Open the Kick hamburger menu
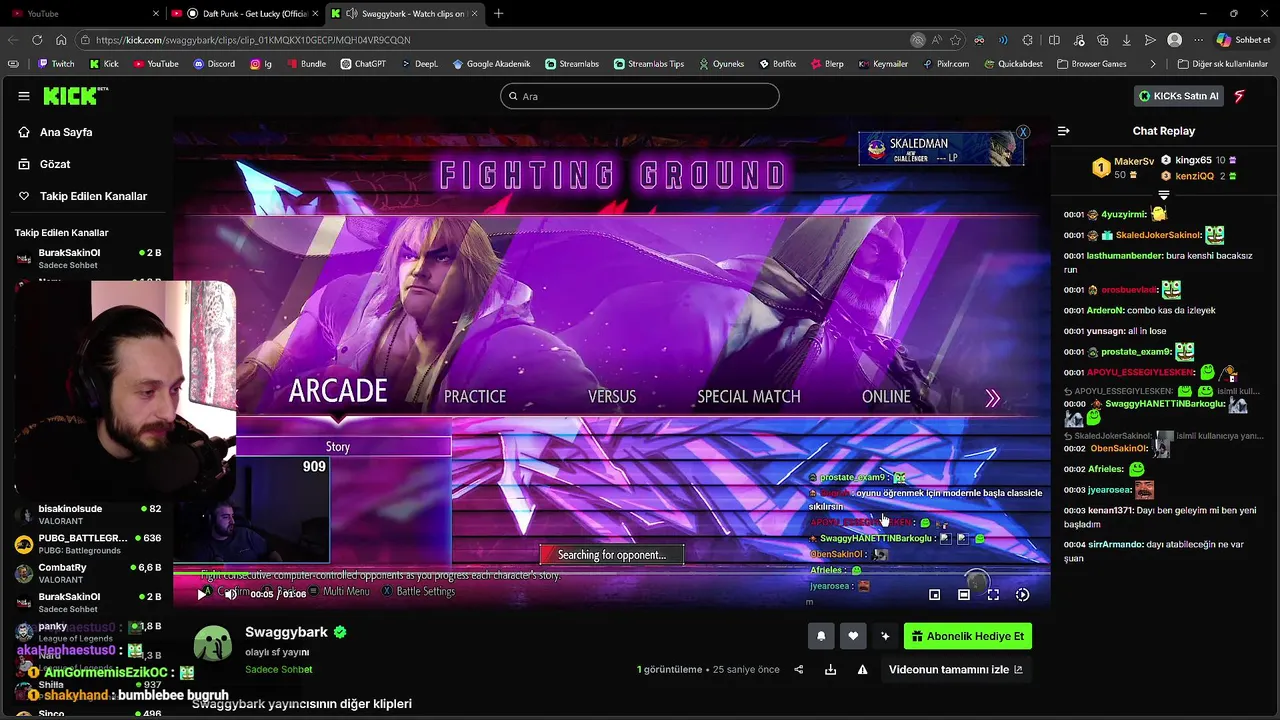The image size is (1280, 720). (x=24, y=96)
